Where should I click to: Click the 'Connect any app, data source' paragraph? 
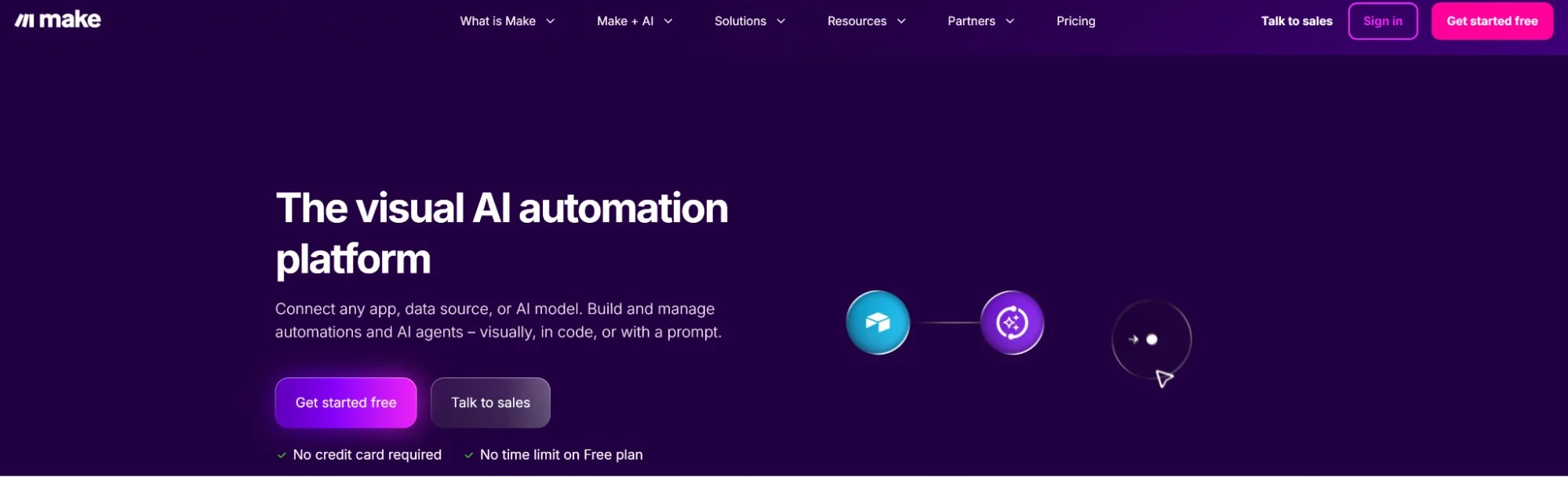pos(498,320)
